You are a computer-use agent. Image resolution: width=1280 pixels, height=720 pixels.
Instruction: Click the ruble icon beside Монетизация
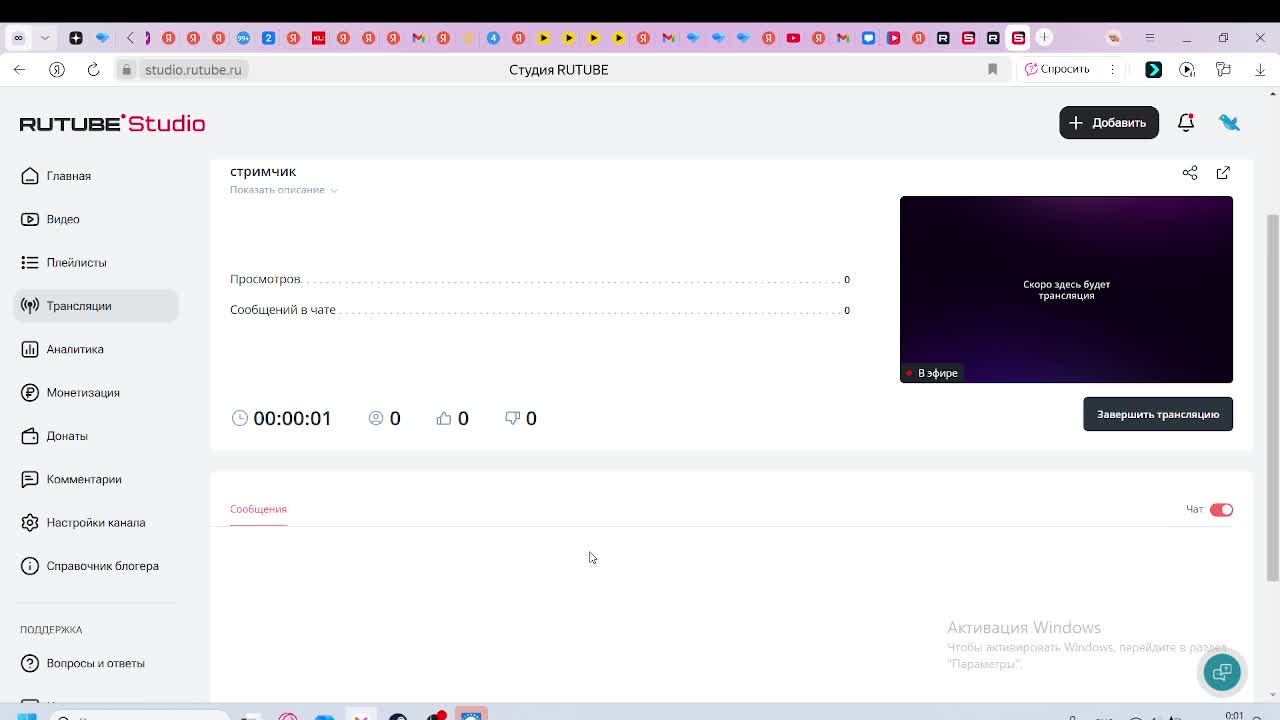(29, 392)
